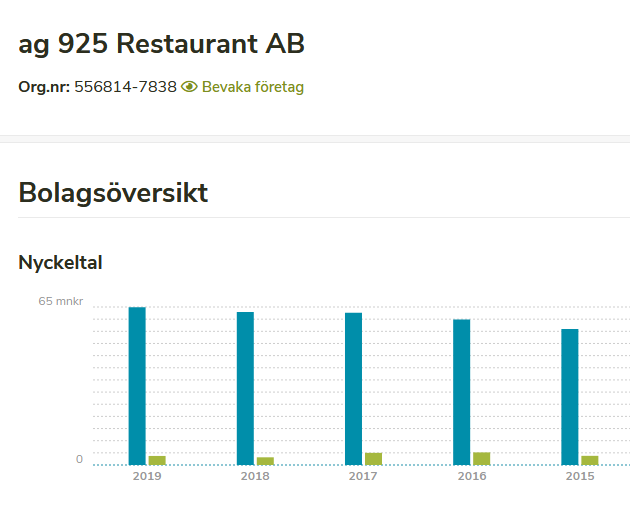Open the Bevaka företag link

[x=253, y=87]
